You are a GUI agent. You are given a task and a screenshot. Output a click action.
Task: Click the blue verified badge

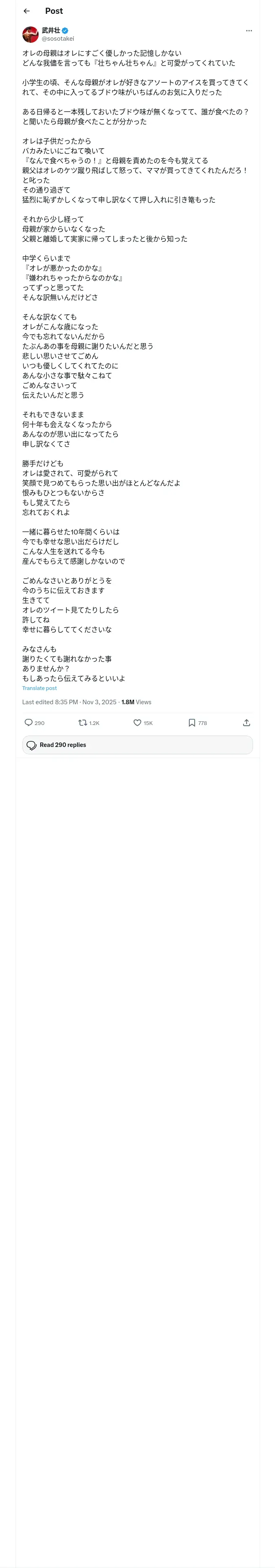pyautogui.click(x=65, y=31)
